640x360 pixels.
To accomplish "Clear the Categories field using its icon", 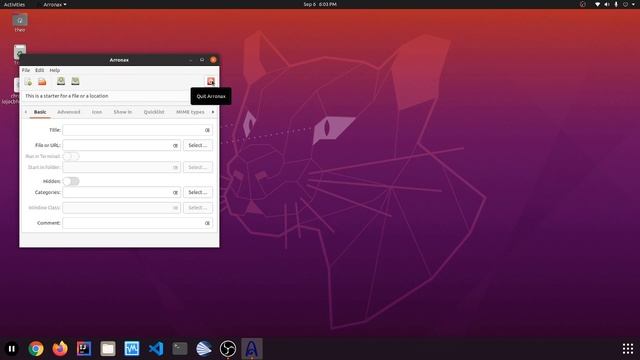I will [176, 192].
